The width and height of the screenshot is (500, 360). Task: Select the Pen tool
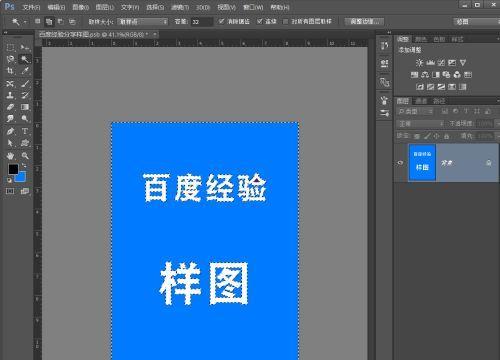pyautogui.click(x=10, y=131)
